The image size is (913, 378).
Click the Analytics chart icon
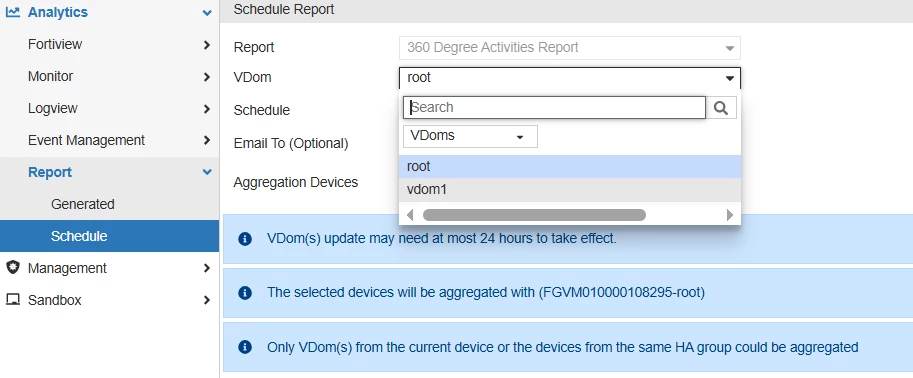(13, 12)
